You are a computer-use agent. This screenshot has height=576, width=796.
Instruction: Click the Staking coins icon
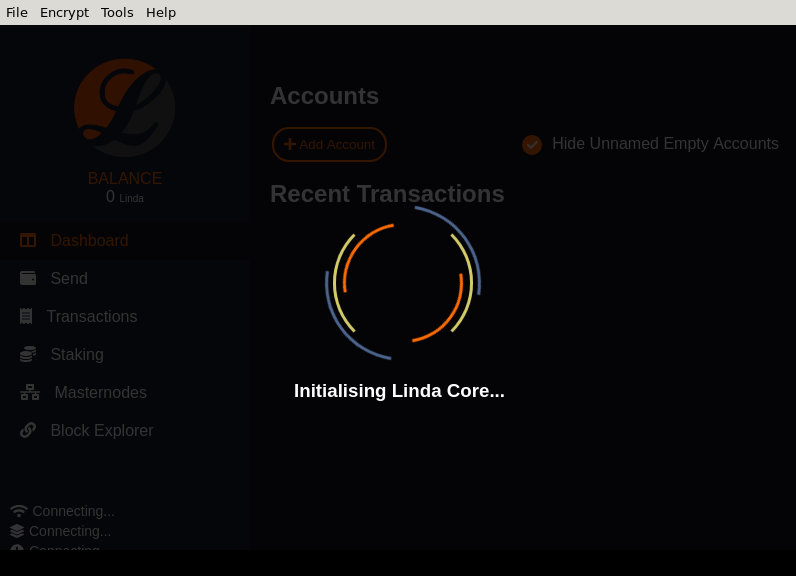tap(28, 354)
